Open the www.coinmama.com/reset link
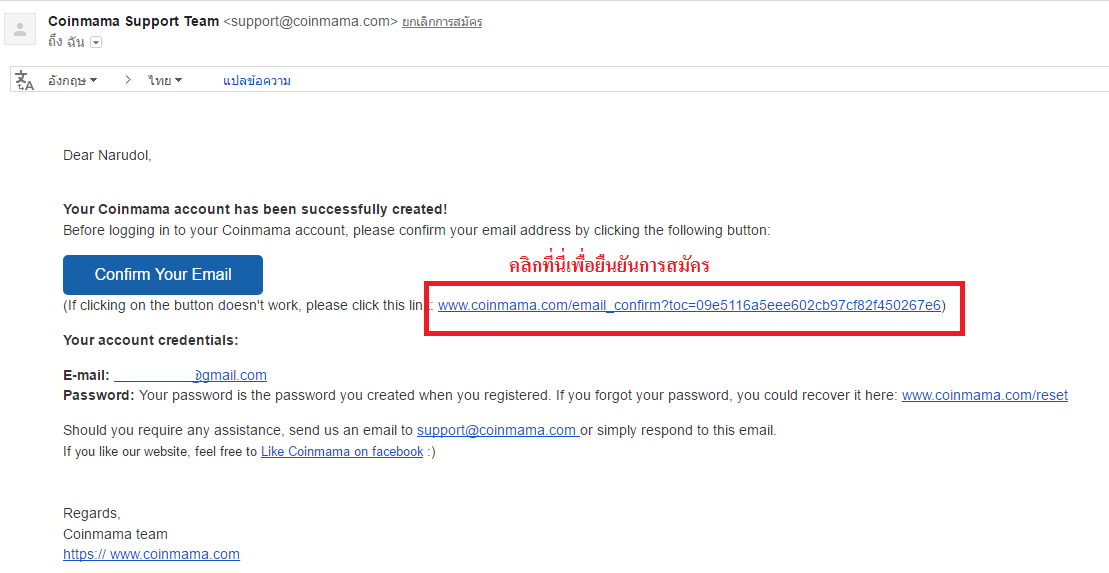The width and height of the screenshot is (1109, 573). coord(985,395)
